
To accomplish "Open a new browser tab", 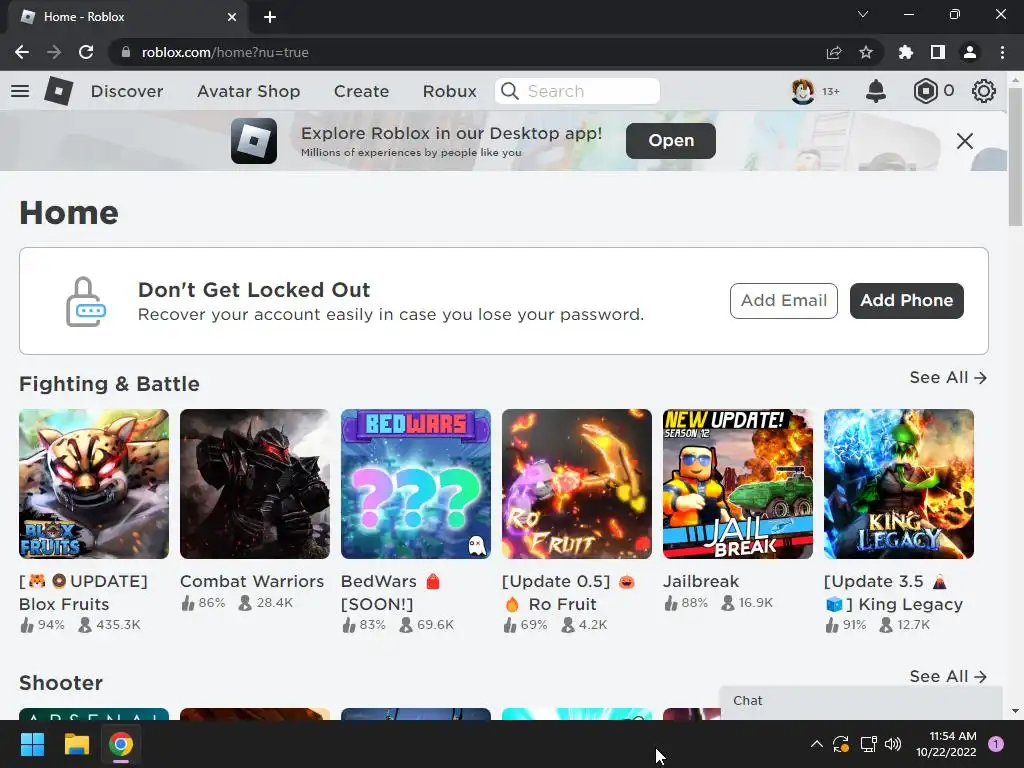I will (270, 17).
